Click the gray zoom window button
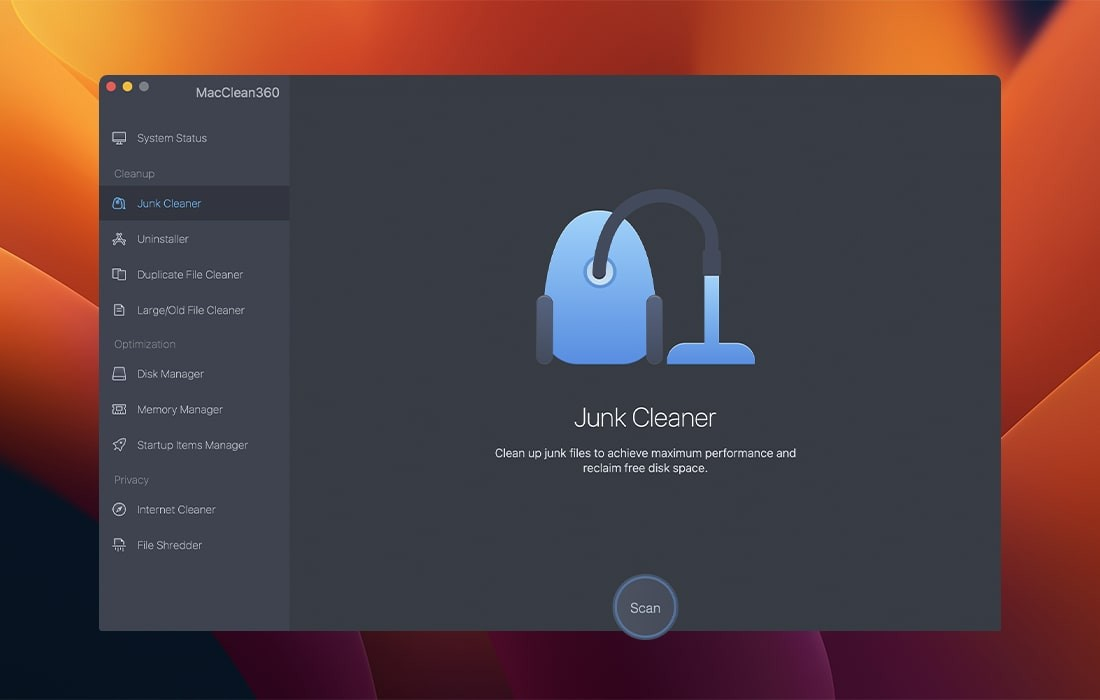 [x=144, y=87]
